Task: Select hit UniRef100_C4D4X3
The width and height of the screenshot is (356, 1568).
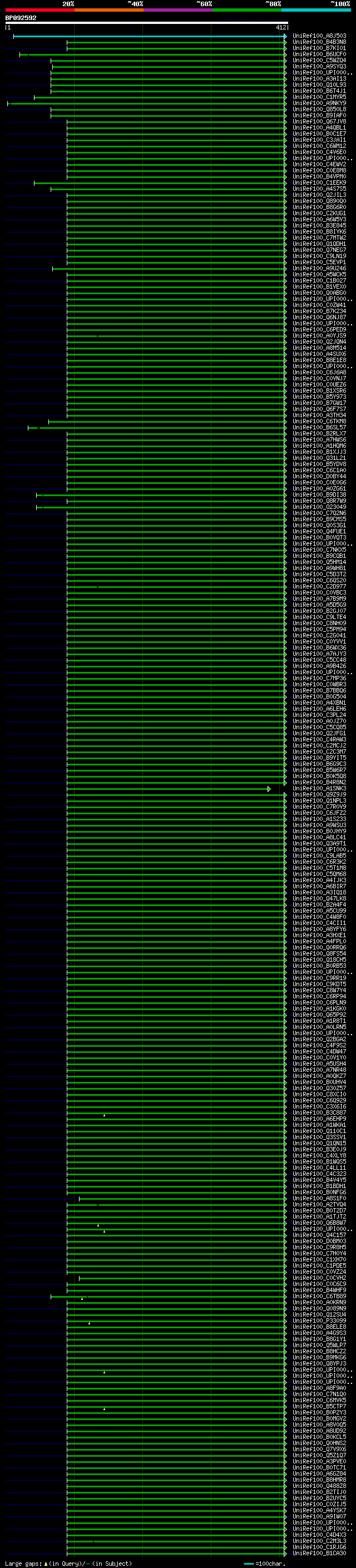Action: [319, 1535]
